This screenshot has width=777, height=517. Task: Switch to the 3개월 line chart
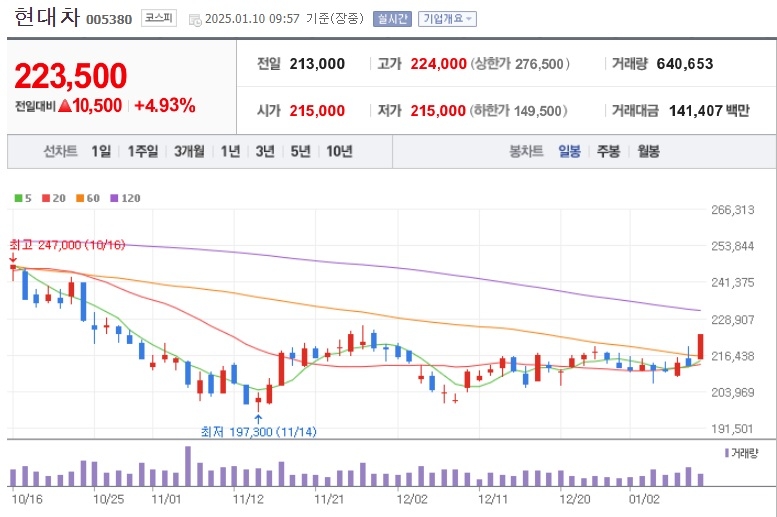pos(189,151)
